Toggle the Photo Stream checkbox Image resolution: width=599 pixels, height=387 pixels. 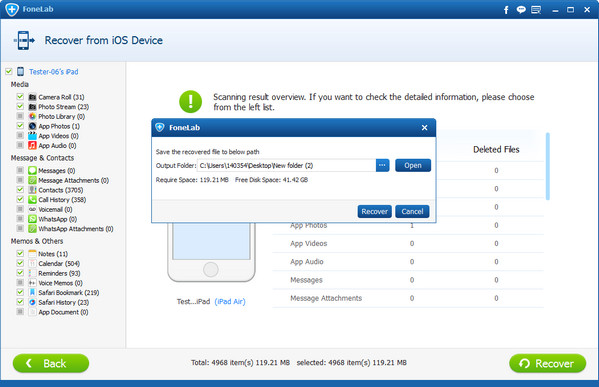20,106
